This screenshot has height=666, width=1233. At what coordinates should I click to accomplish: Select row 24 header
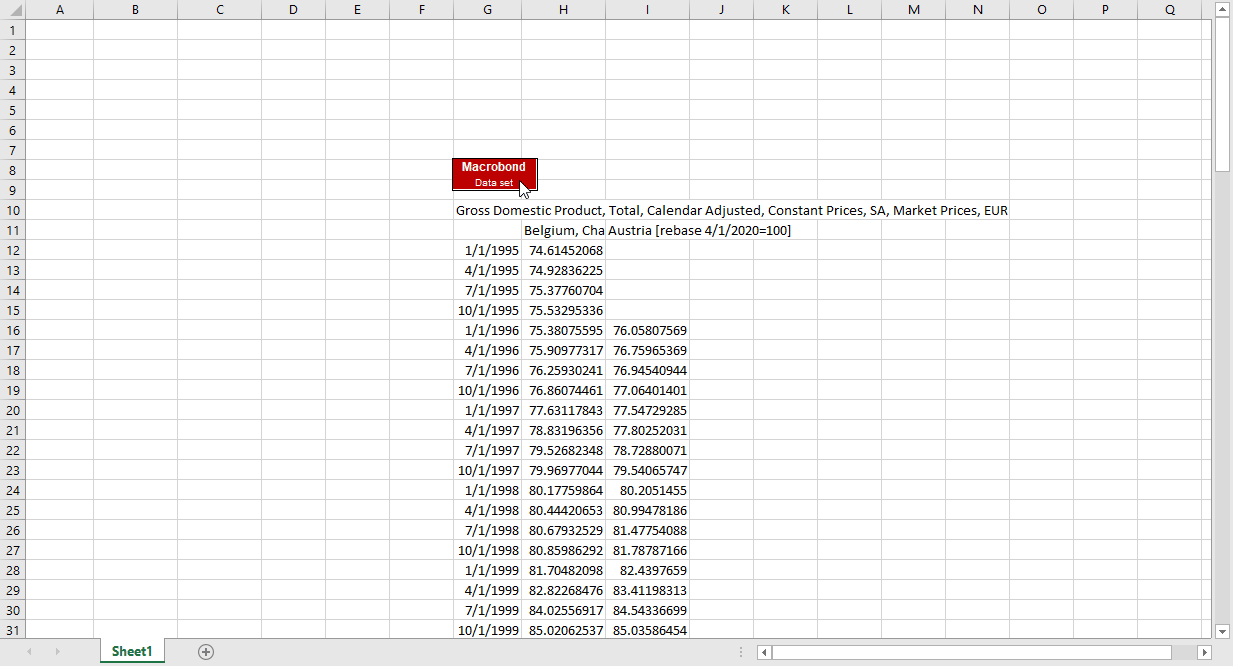click(x=12, y=490)
